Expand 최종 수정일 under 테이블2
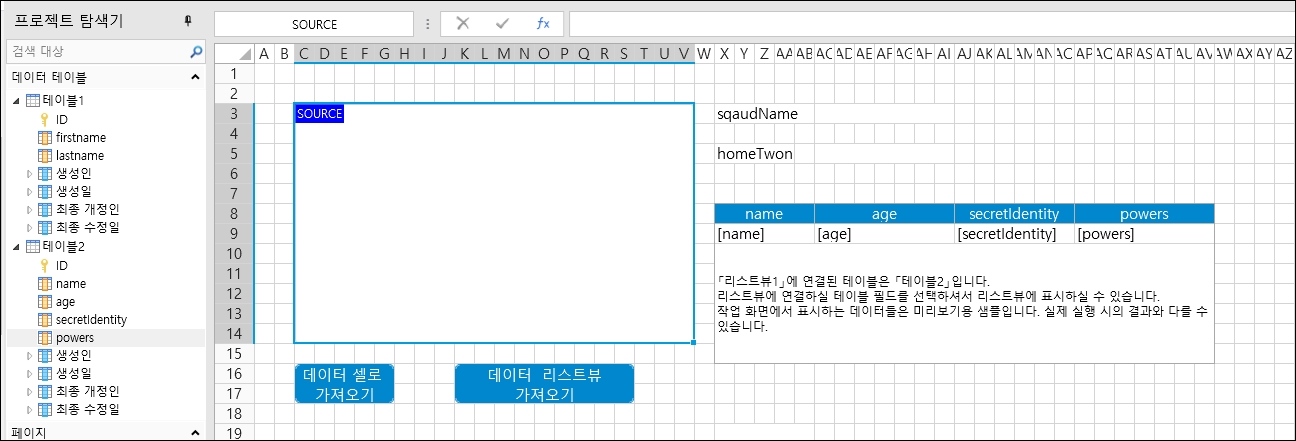This screenshot has width=1296, height=441. [x=29, y=409]
